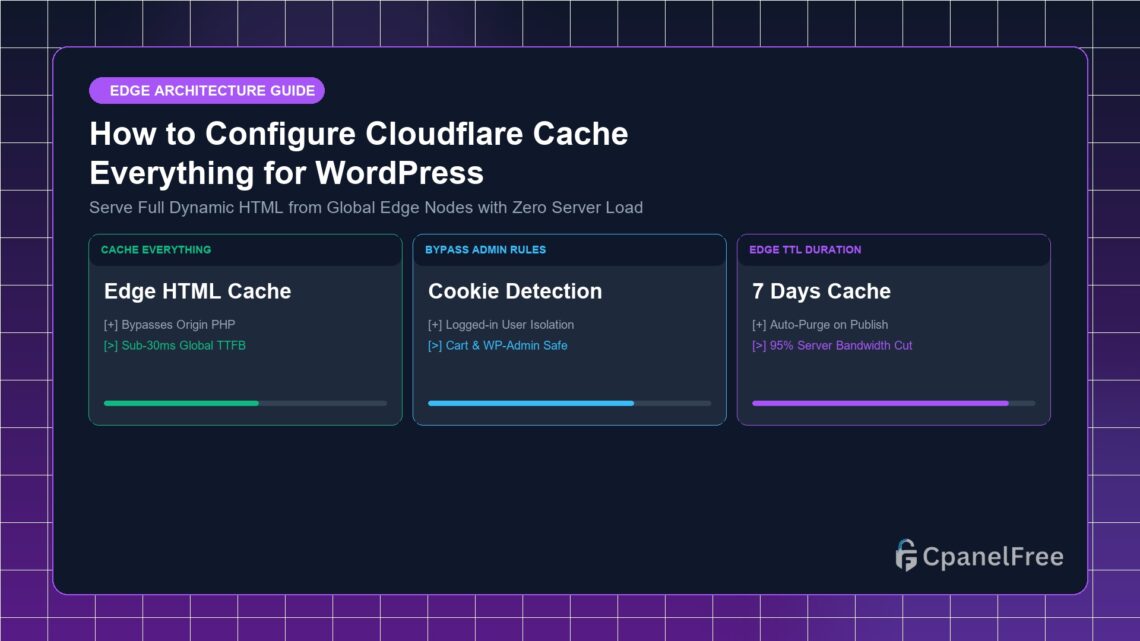The height and width of the screenshot is (641, 1140).
Task: Click '[>] Cart & WP-Admin Safe' line
Action: pyautogui.click(x=497, y=346)
